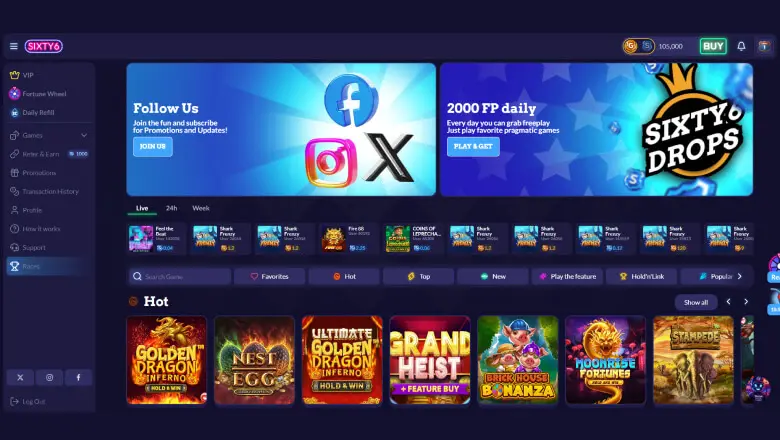Open the Grand Heist game thumbnail
Screen dimensions: 780x440
(430, 360)
